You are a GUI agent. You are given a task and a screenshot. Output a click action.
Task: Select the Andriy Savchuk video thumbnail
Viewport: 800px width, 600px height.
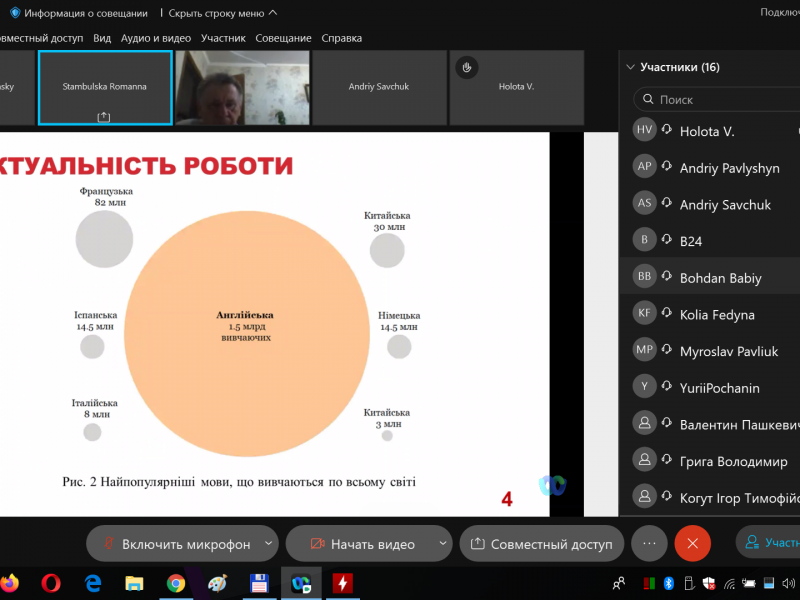point(379,87)
